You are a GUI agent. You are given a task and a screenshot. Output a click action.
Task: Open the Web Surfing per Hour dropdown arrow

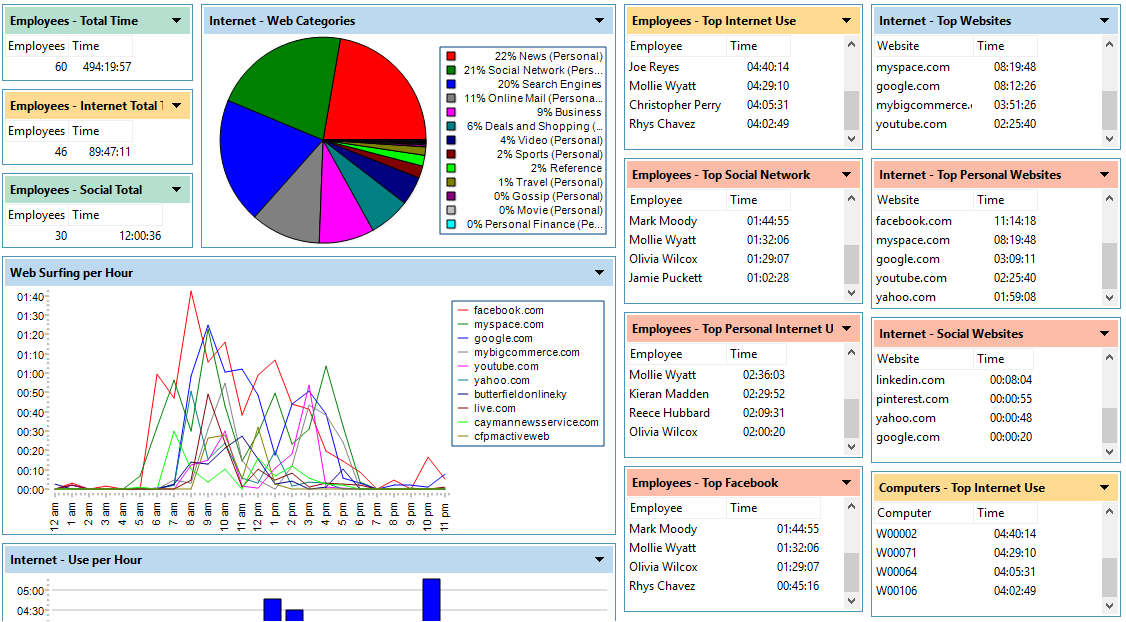pyautogui.click(x=600, y=273)
